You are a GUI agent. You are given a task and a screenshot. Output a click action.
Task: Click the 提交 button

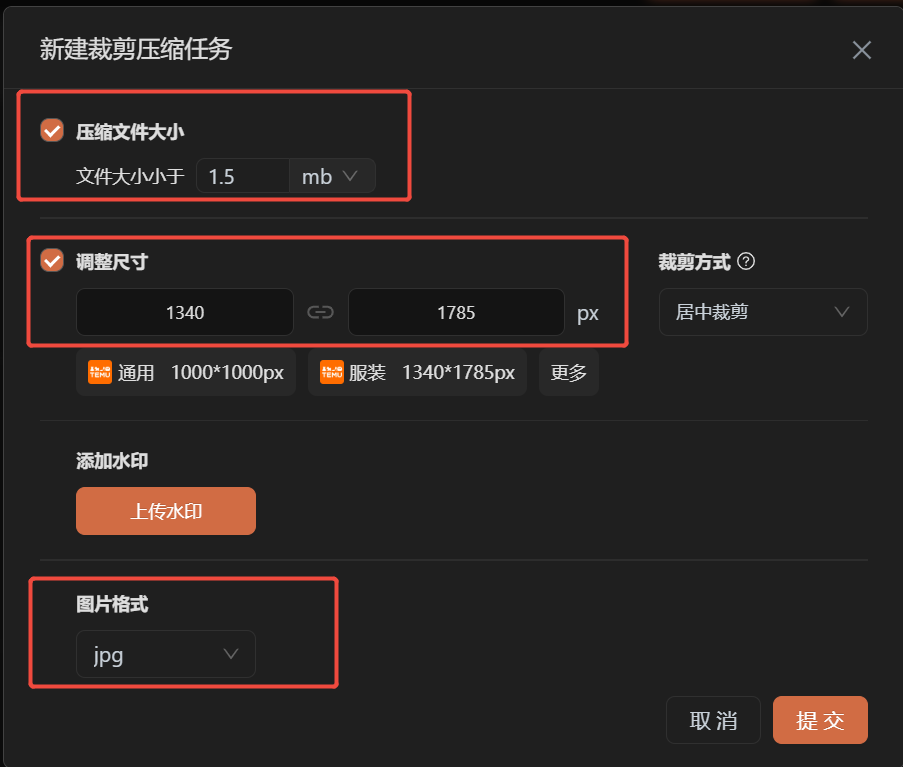point(820,720)
